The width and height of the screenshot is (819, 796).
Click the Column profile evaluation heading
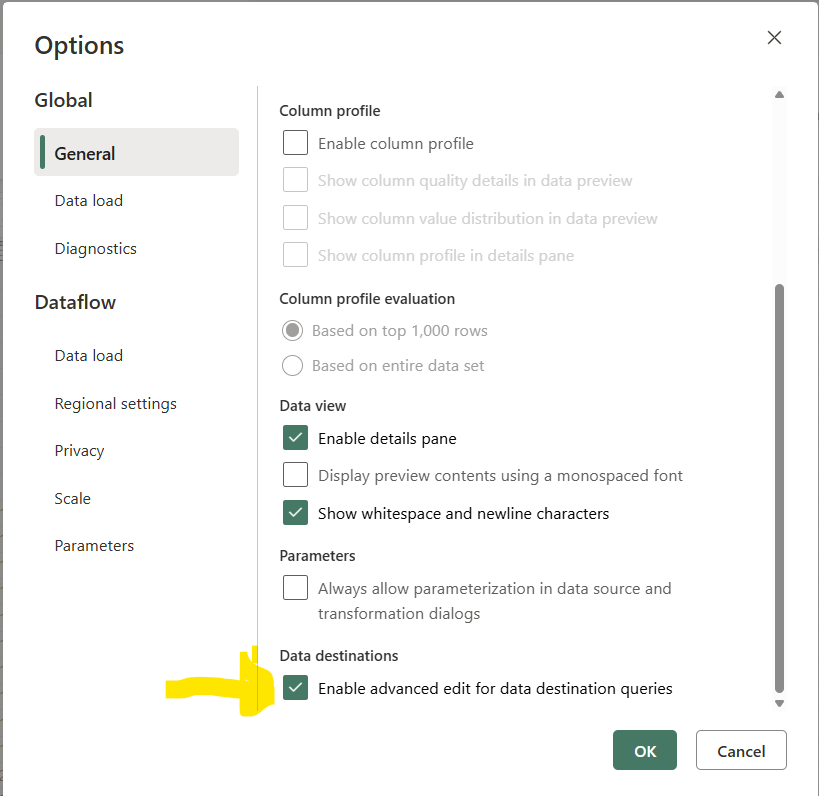point(367,299)
